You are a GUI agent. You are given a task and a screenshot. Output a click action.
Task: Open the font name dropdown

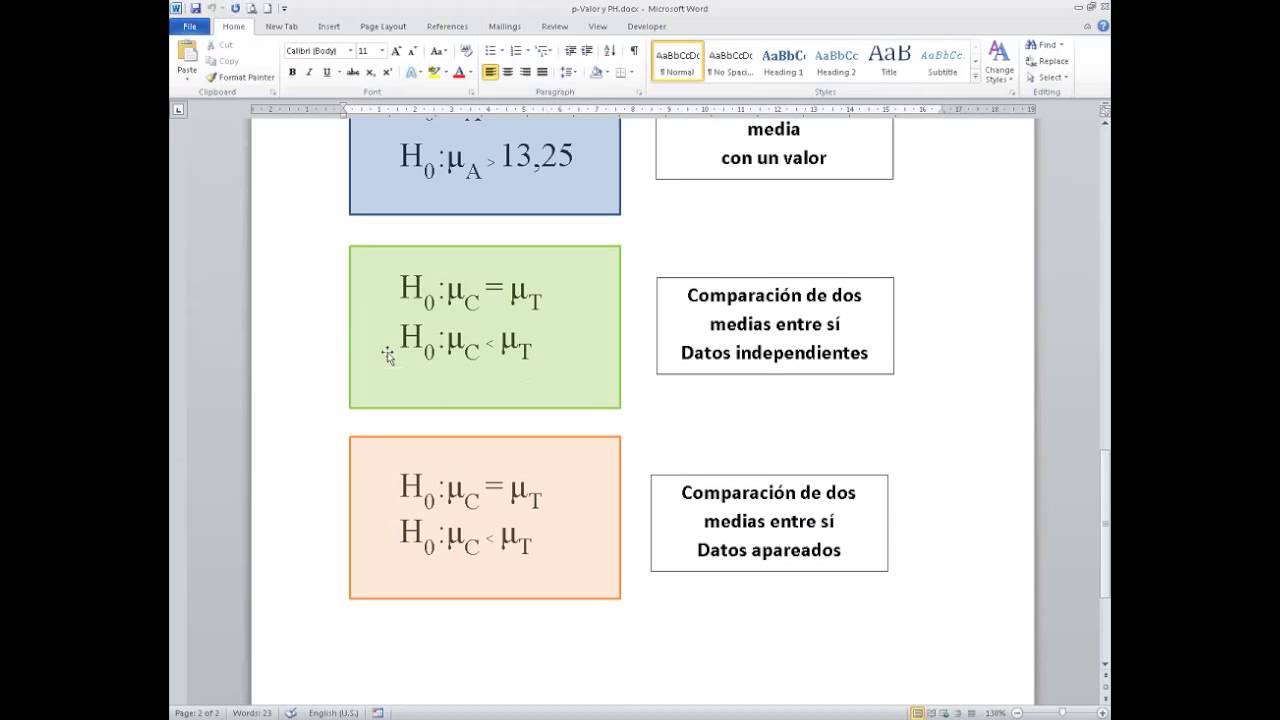tap(350, 51)
